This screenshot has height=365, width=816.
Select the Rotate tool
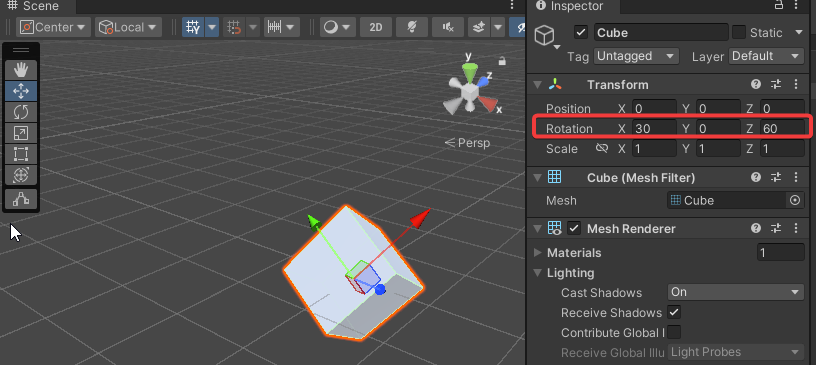pos(21,112)
